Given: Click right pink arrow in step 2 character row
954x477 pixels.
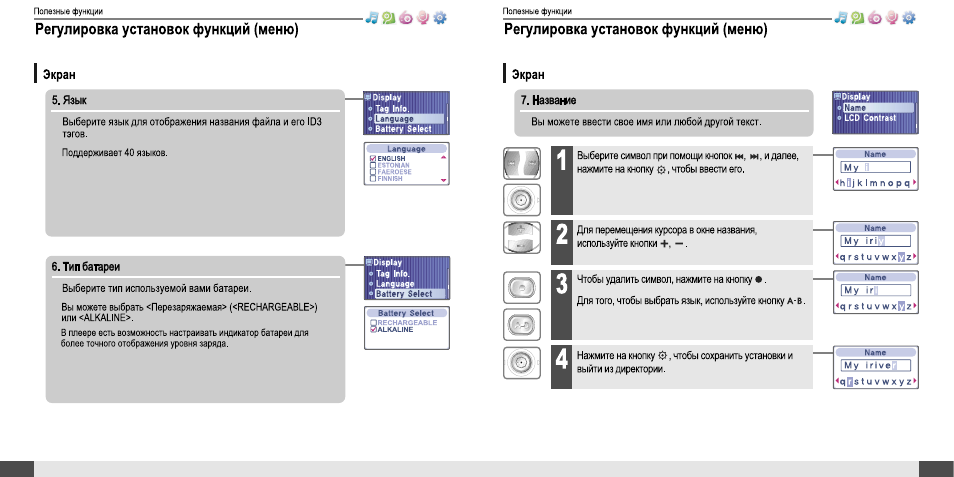Looking at the screenshot, I should (x=914, y=257).
